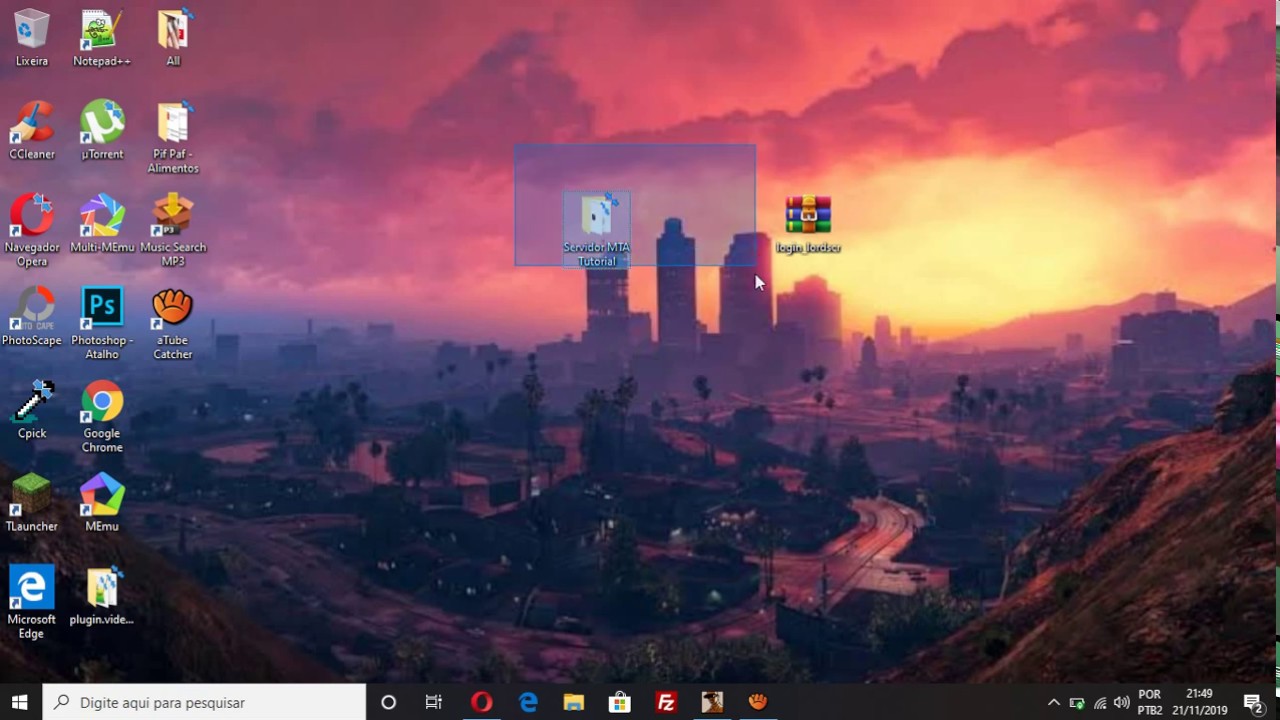The width and height of the screenshot is (1280, 720).
Task: Click the battery power tray icon
Action: click(1077, 702)
